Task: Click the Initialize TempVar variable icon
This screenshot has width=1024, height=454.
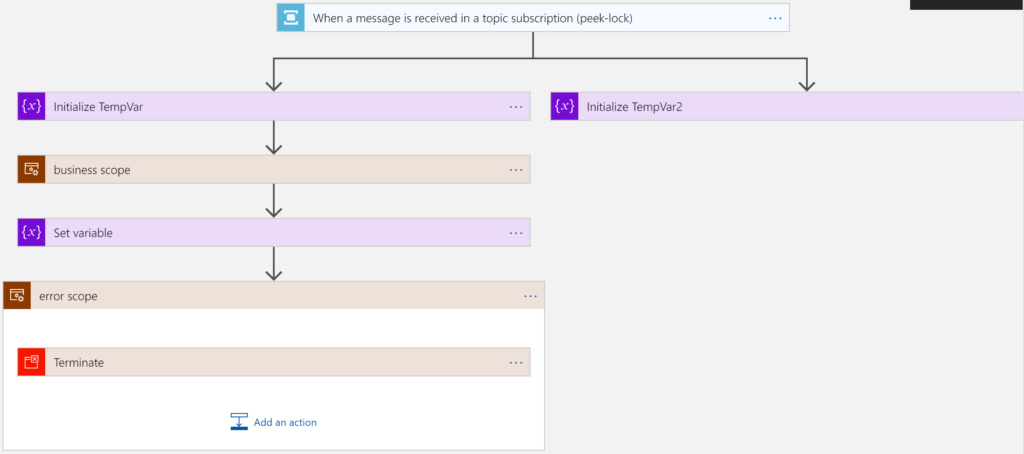Action: pos(32,107)
